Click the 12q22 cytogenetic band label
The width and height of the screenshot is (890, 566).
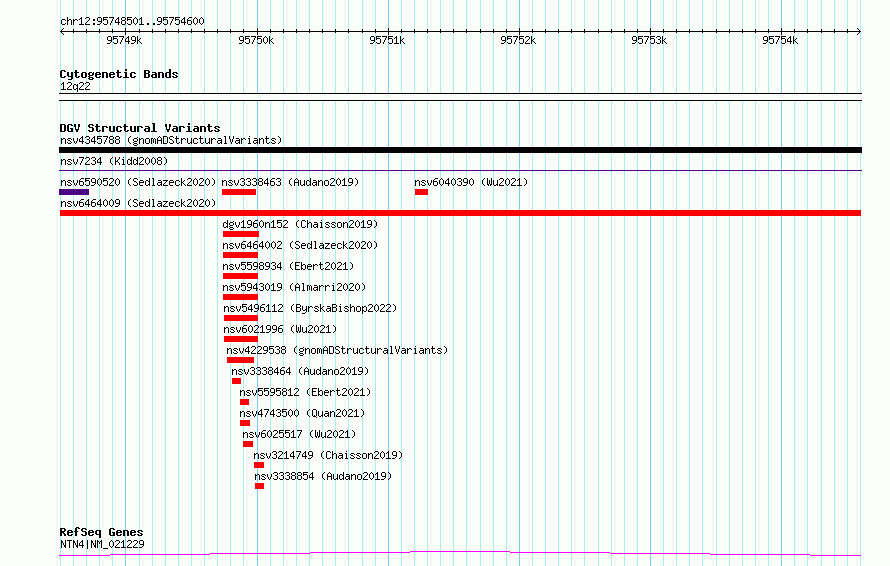point(75,86)
